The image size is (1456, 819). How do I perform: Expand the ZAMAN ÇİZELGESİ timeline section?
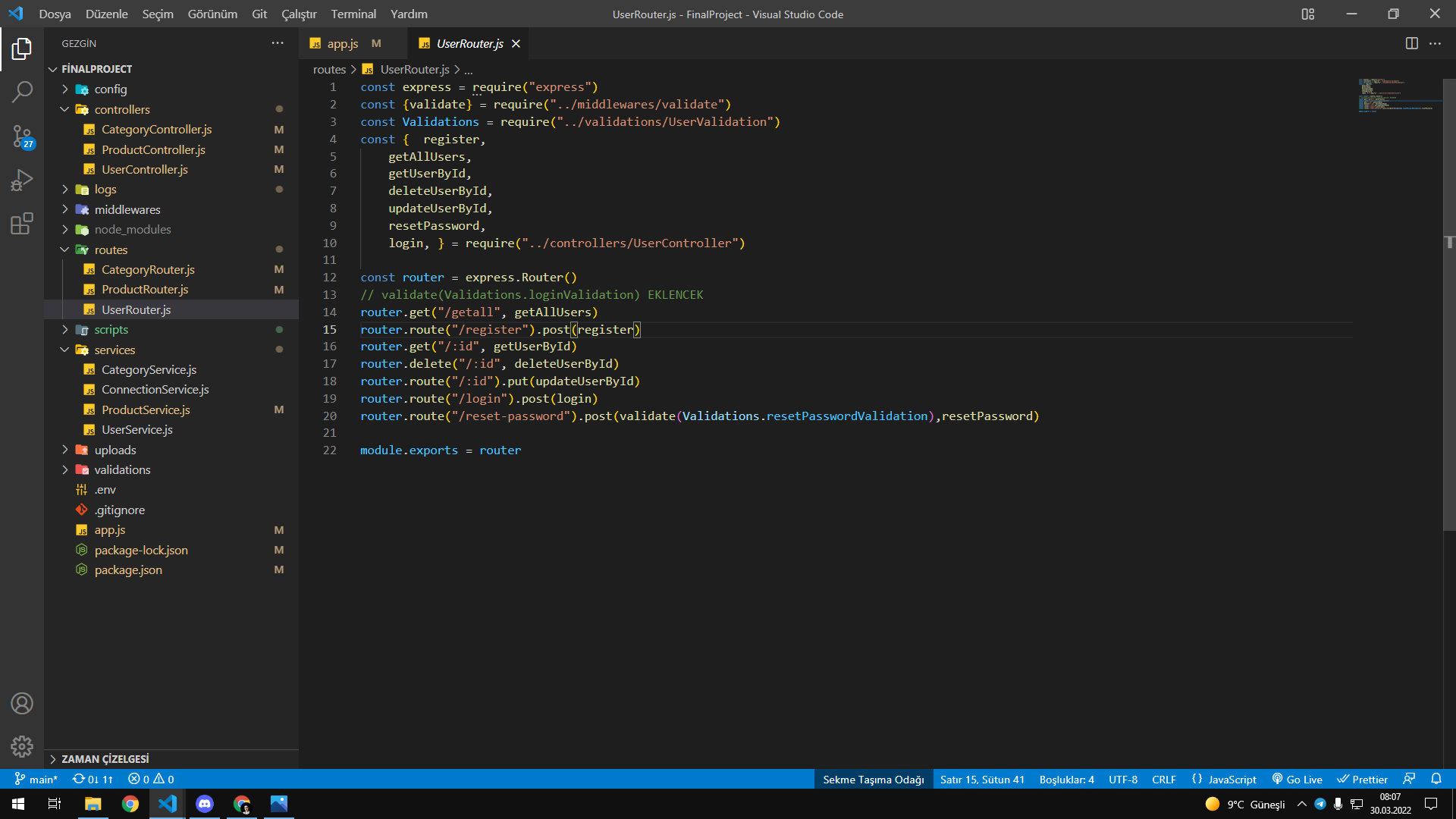tap(105, 759)
